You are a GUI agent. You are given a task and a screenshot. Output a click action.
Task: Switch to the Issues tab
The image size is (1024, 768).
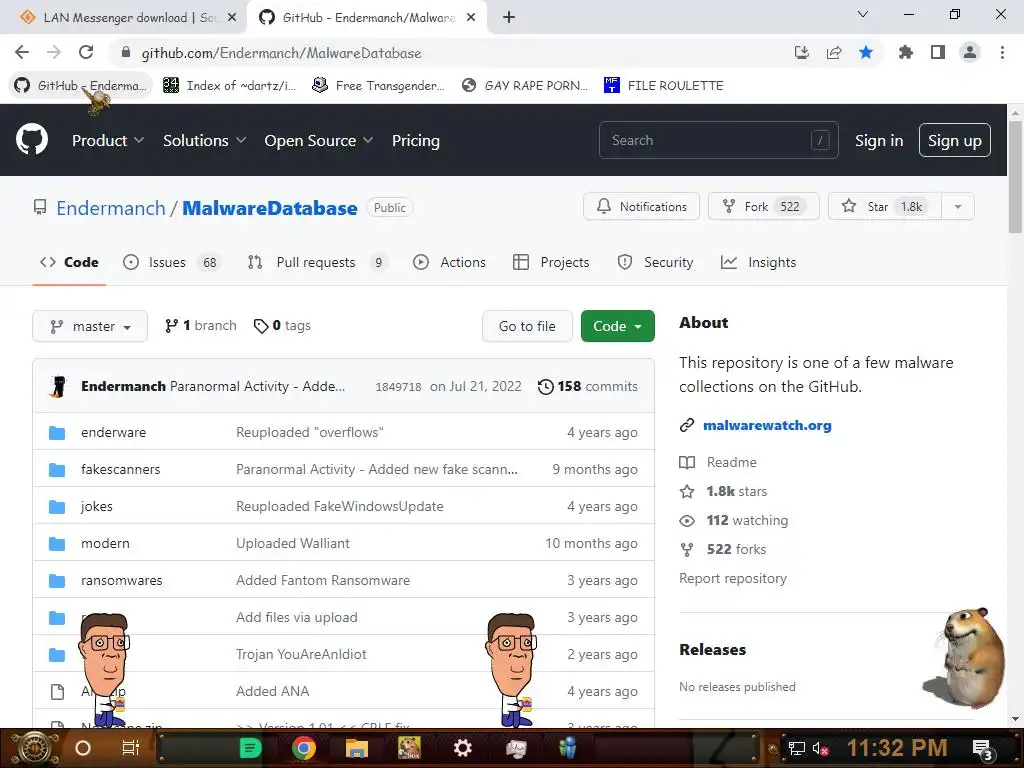click(x=172, y=262)
